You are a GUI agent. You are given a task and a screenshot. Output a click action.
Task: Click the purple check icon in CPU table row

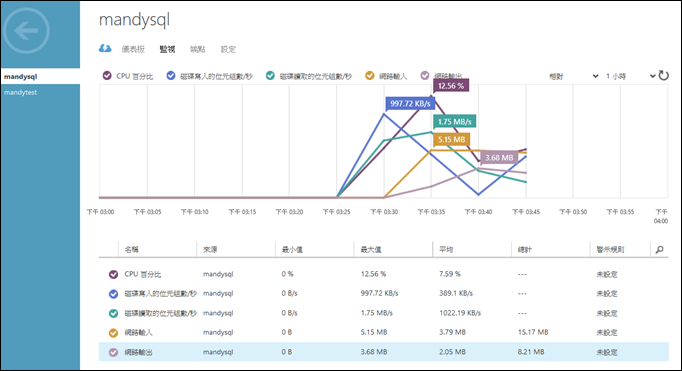pyautogui.click(x=113, y=274)
